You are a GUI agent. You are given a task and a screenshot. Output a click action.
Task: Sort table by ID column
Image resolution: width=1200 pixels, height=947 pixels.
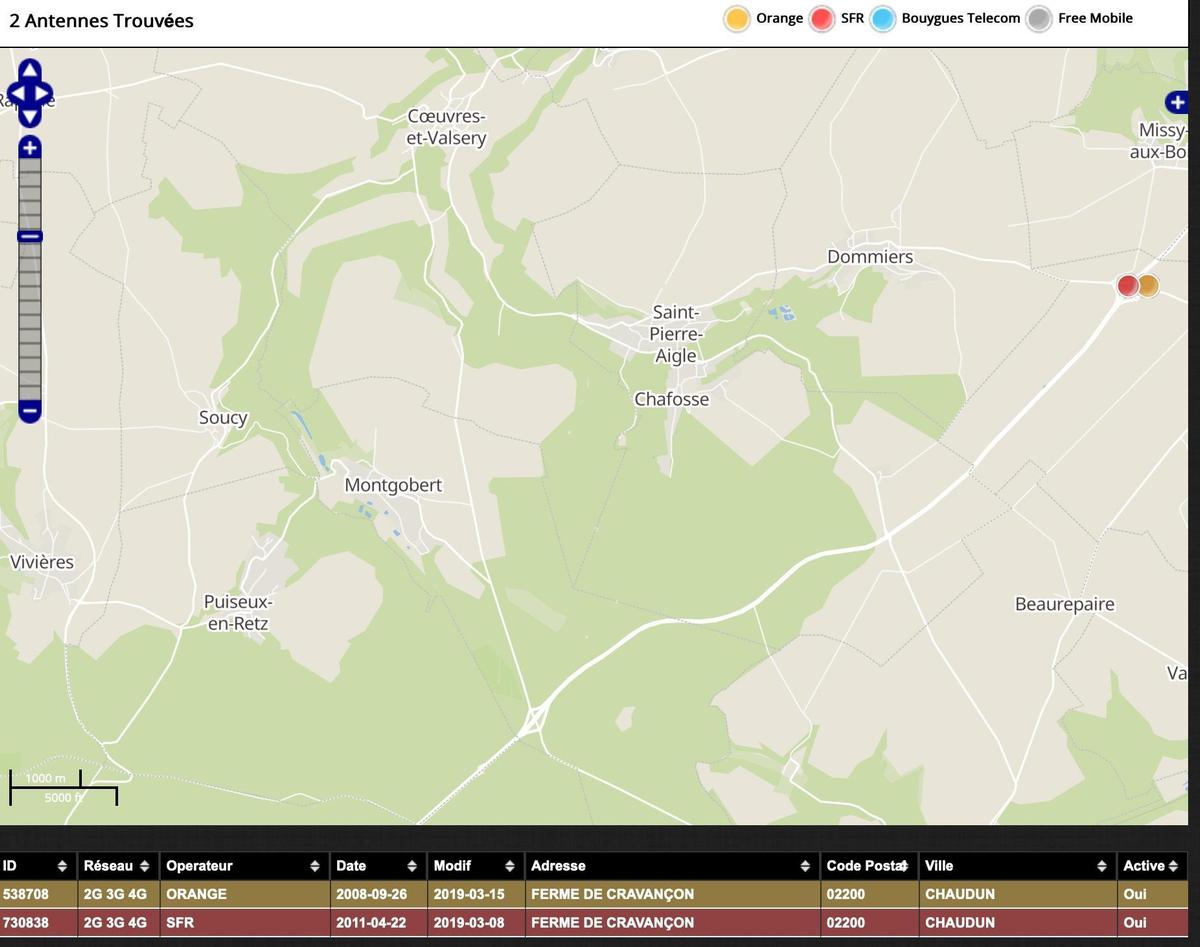point(37,866)
